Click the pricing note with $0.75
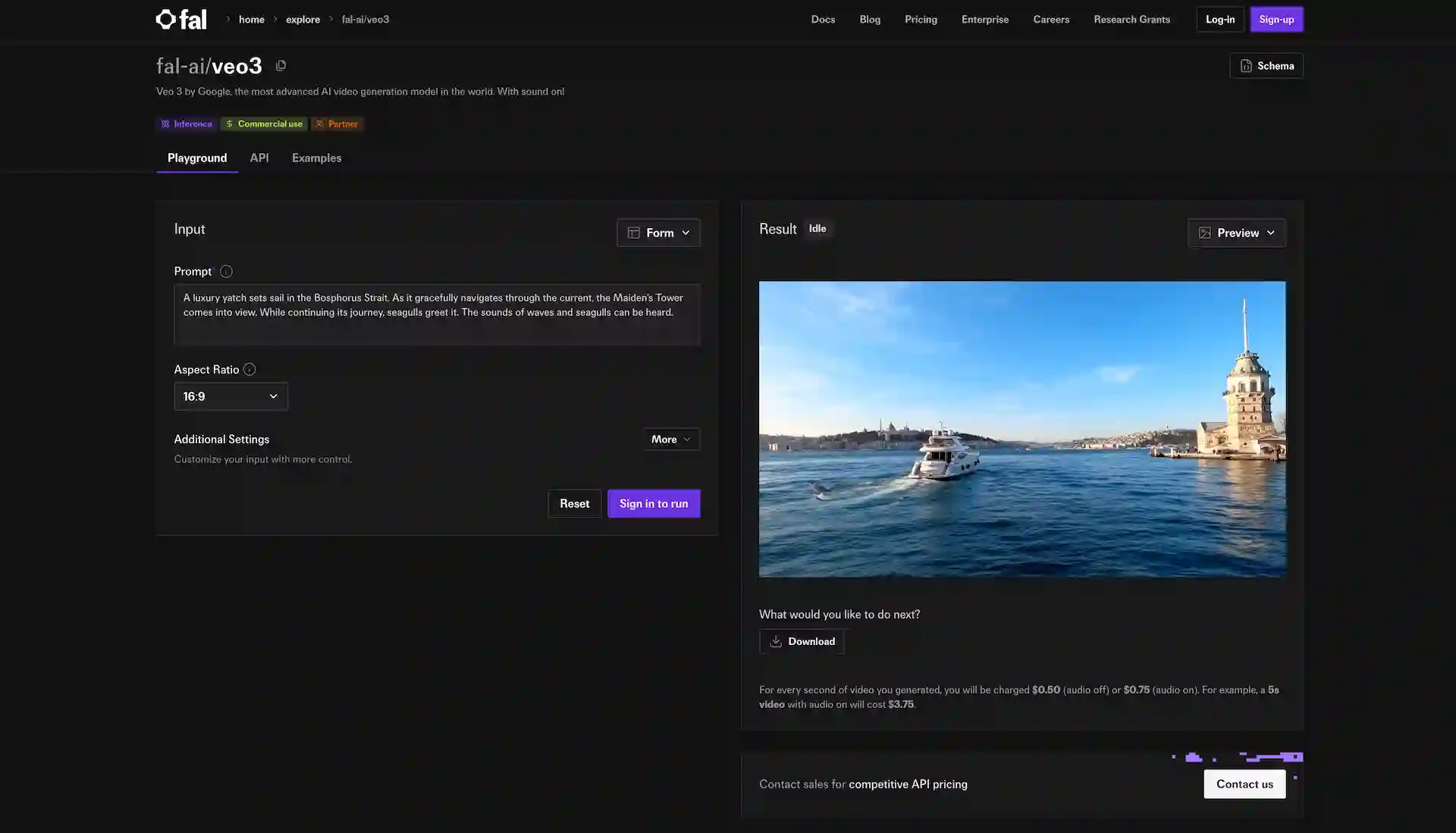Image resolution: width=1456 pixels, height=833 pixels. [1019, 697]
